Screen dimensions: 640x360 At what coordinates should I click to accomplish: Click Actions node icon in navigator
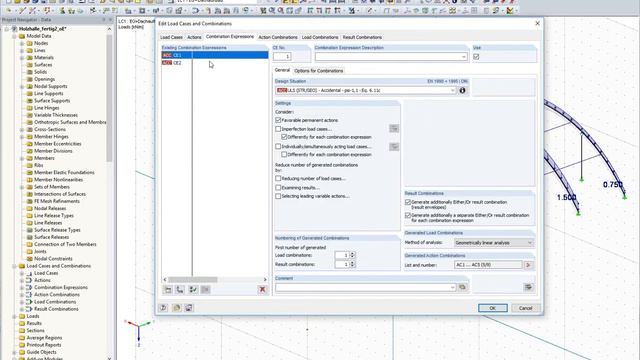tap(29, 280)
